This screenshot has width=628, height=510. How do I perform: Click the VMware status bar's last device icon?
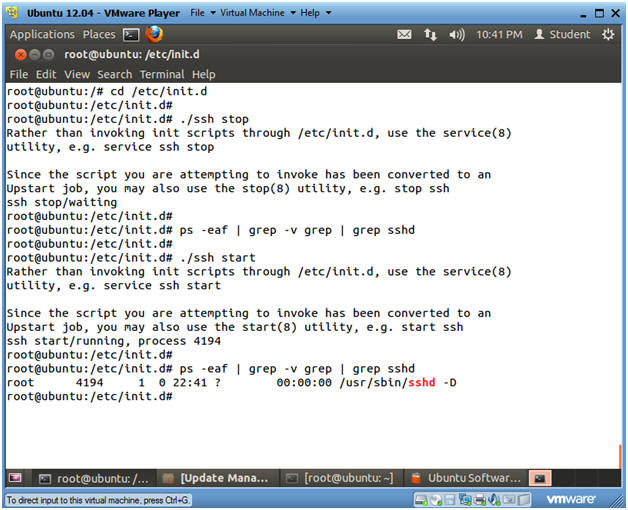point(523,500)
